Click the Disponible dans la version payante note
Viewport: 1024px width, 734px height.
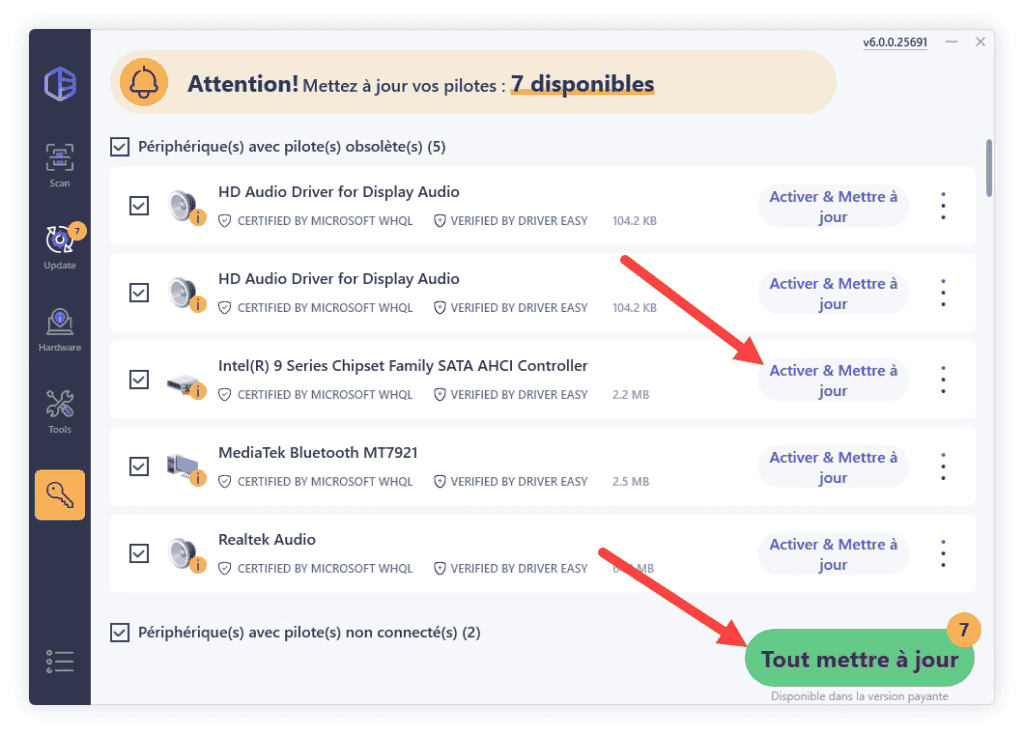click(x=859, y=696)
